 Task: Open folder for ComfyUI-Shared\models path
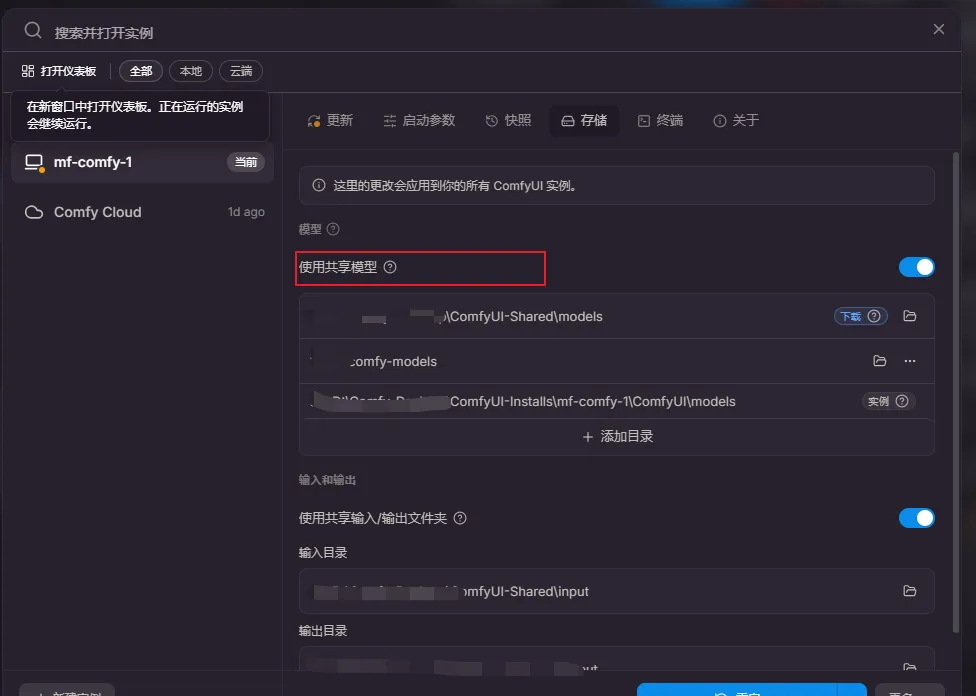(x=910, y=316)
